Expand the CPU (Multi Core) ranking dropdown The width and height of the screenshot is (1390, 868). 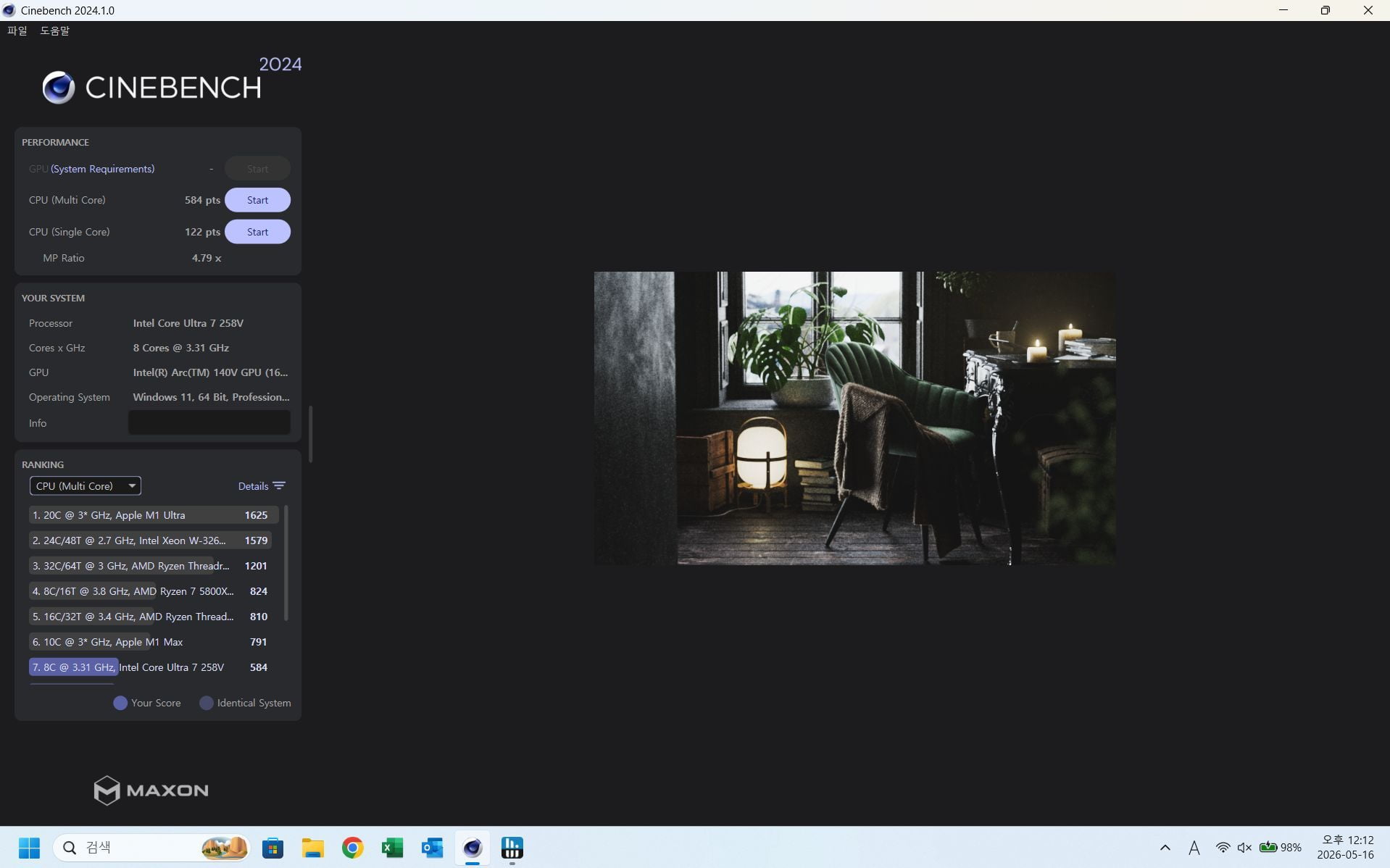click(86, 486)
